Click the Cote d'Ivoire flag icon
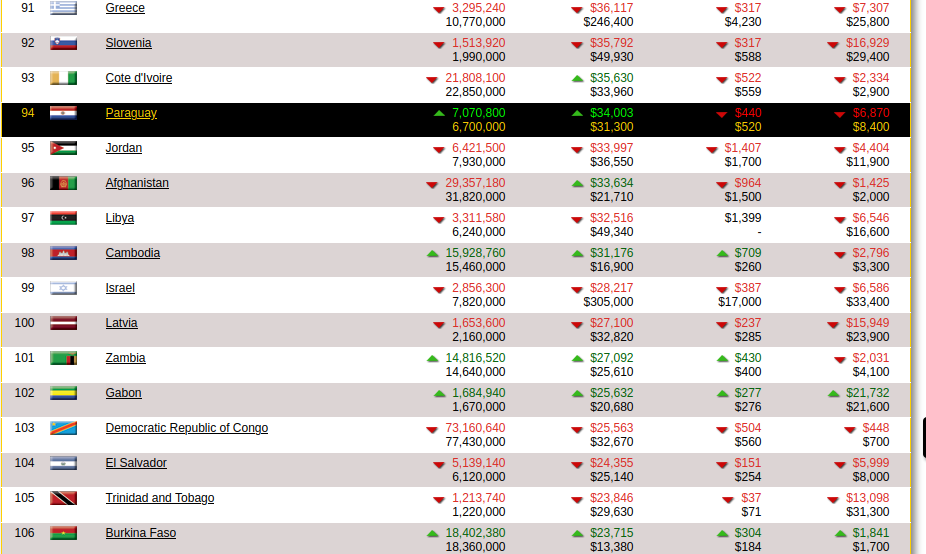The height and width of the screenshot is (554, 926). point(63,78)
